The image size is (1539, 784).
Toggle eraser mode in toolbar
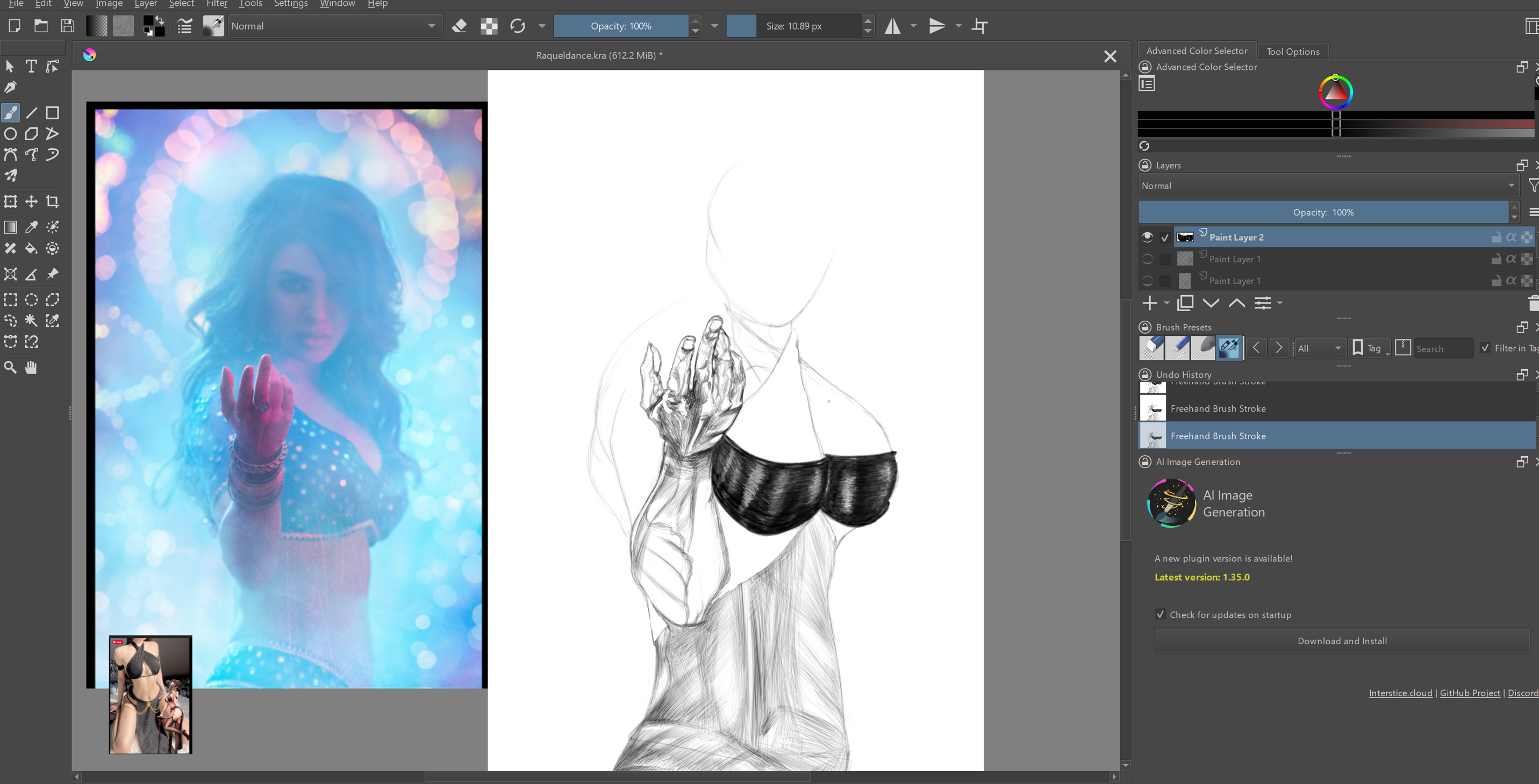tap(459, 26)
